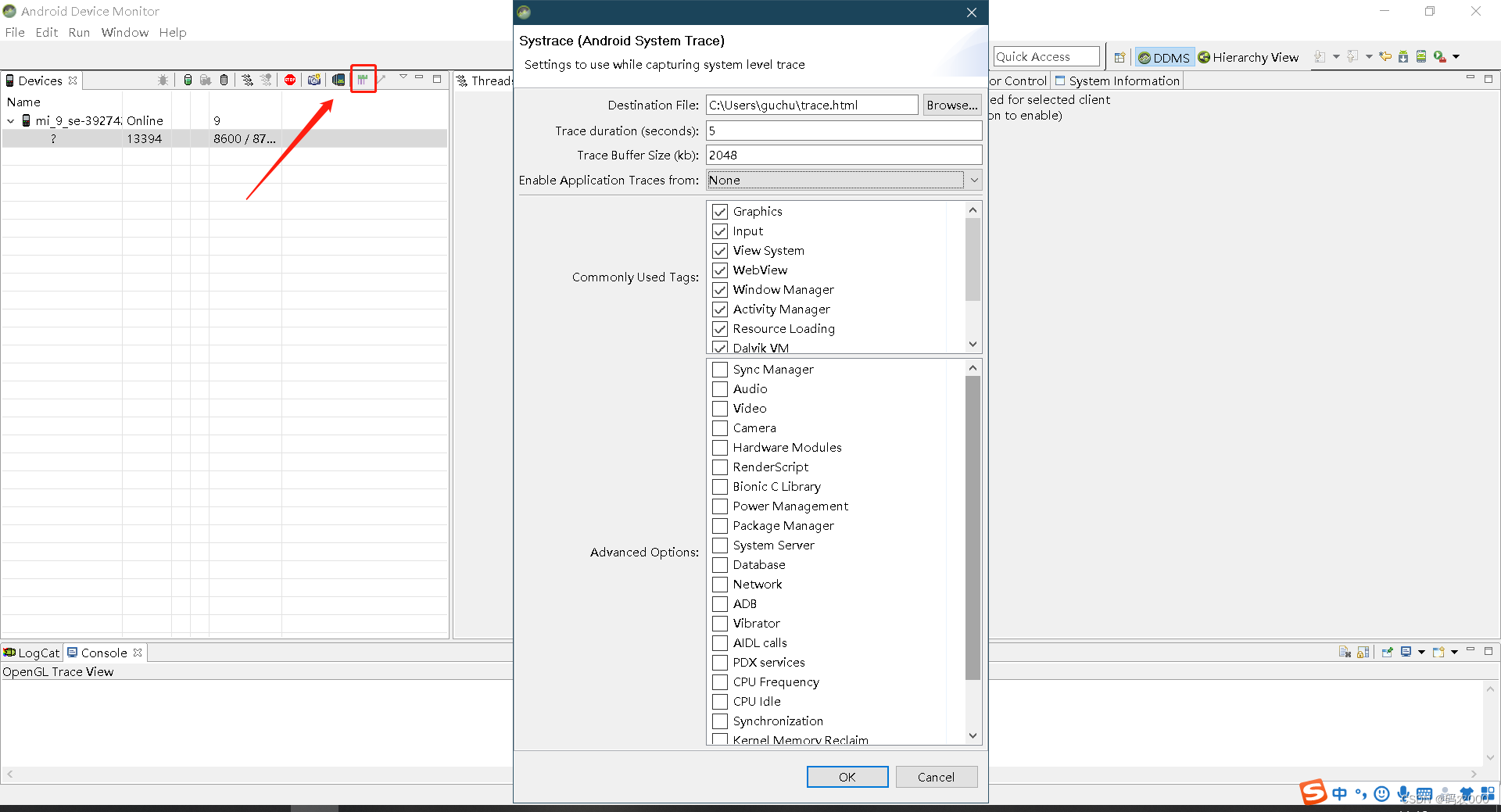Collapse the mi_9_se device tree node
Image resolution: width=1501 pixels, height=812 pixels.
coord(11,121)
